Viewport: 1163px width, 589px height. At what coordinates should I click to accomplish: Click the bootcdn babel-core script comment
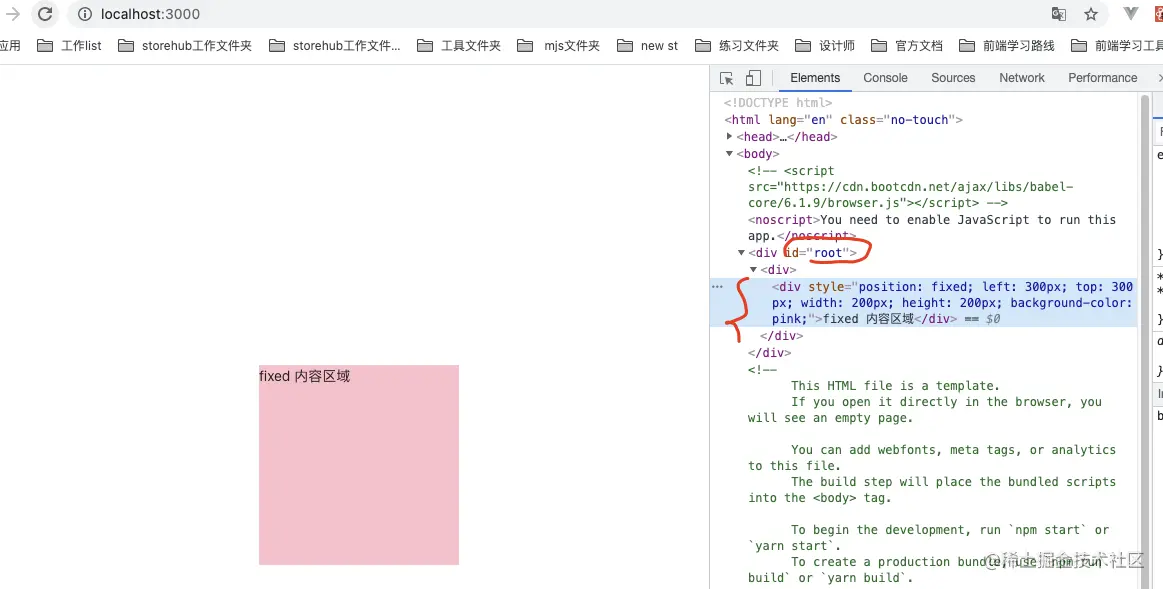tap(910, 187)
